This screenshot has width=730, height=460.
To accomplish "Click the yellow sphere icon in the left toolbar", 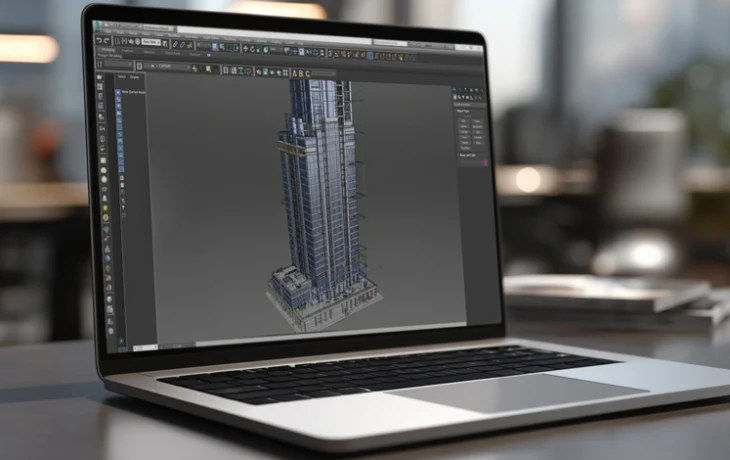I will point(105,216).
